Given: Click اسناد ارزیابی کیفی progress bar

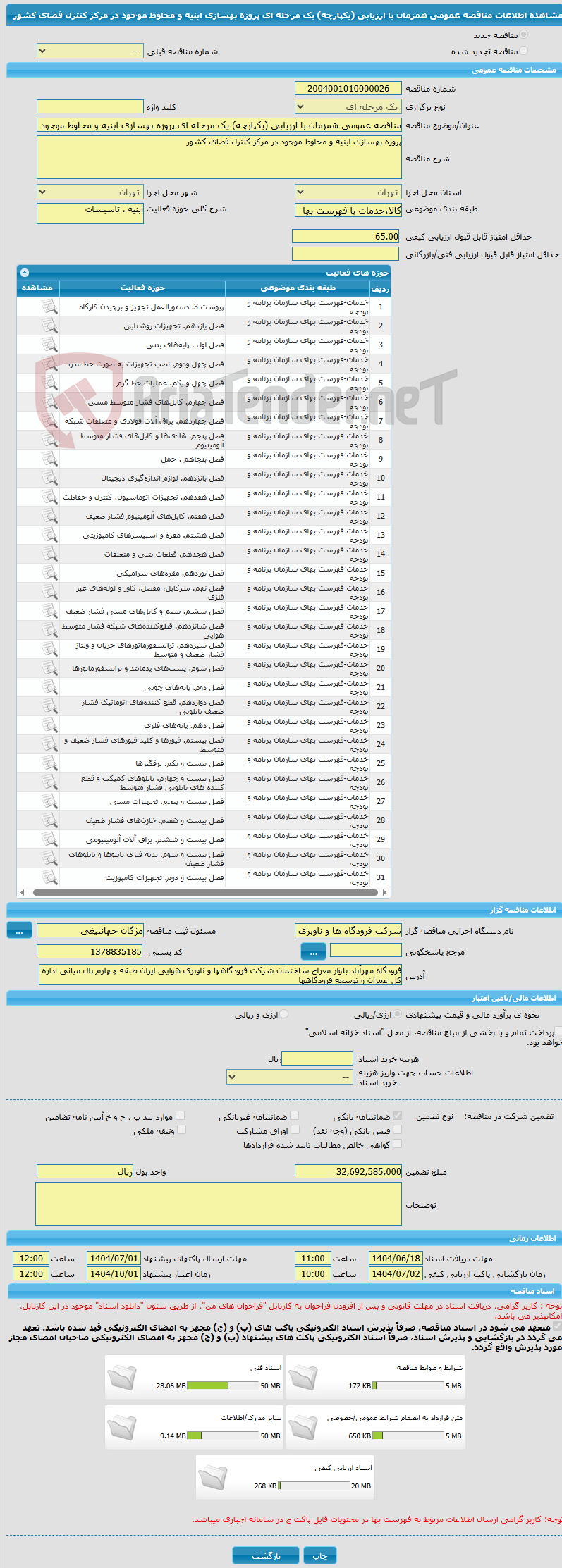Looking at the screenshot, I should (x=313, y=1486).
